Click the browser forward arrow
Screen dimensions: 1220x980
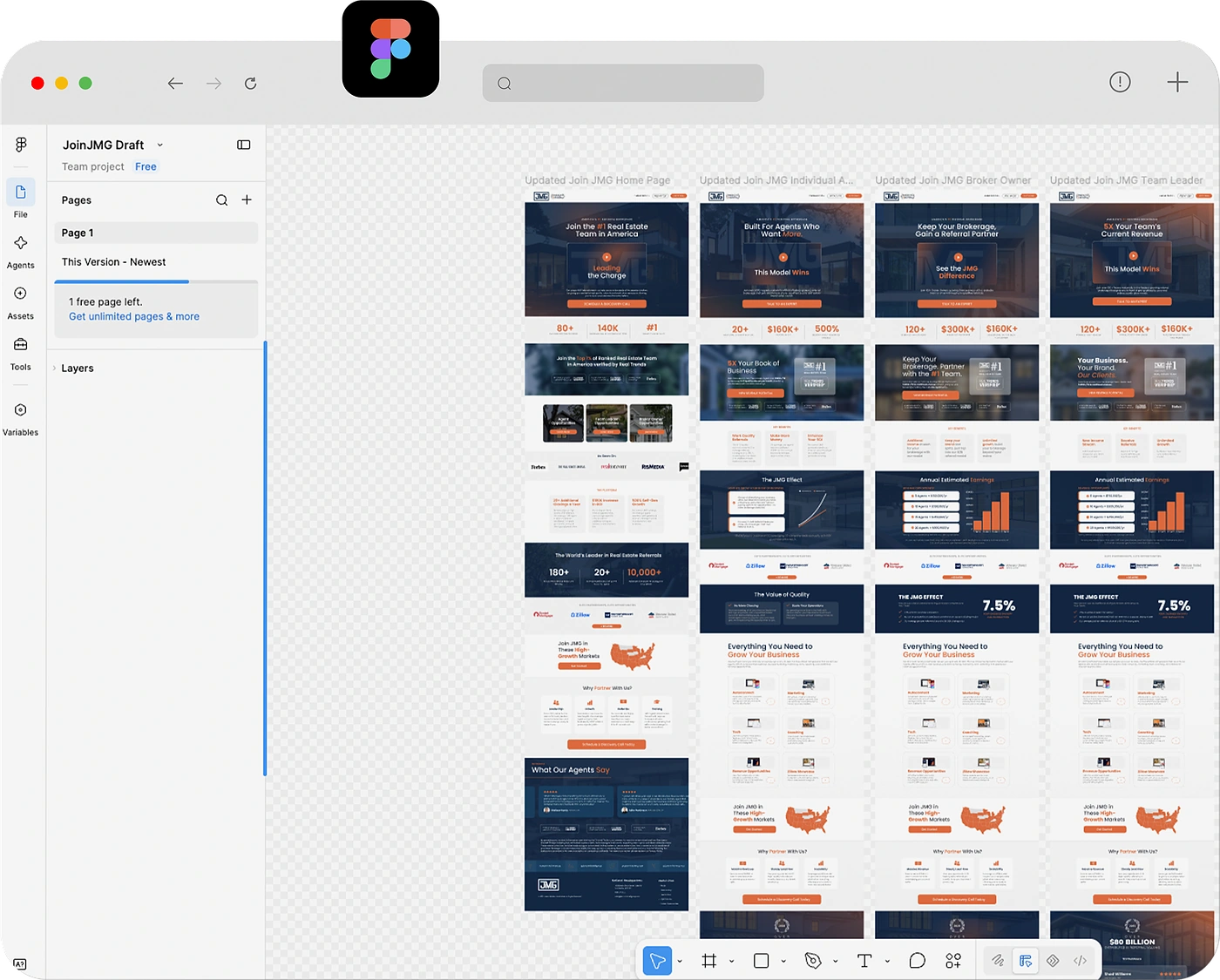[213, 84]
